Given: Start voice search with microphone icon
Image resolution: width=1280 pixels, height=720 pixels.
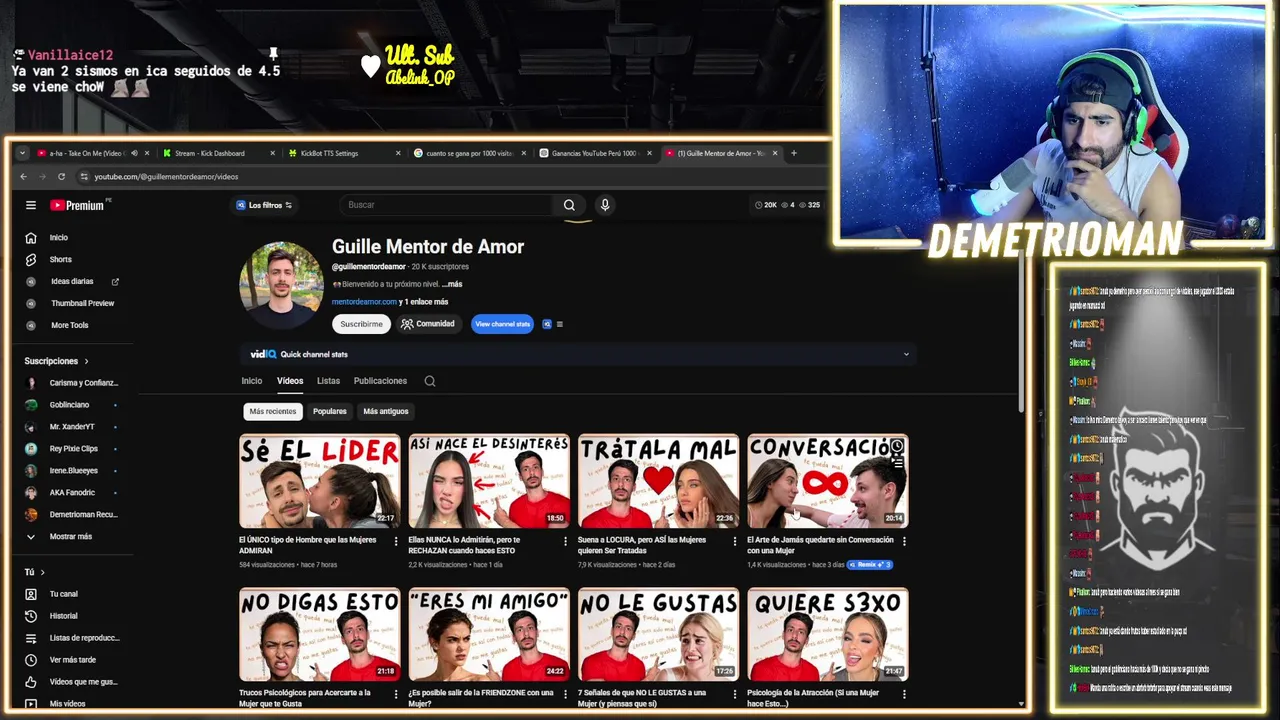Looking at the screenshot, I should [604, 205].
